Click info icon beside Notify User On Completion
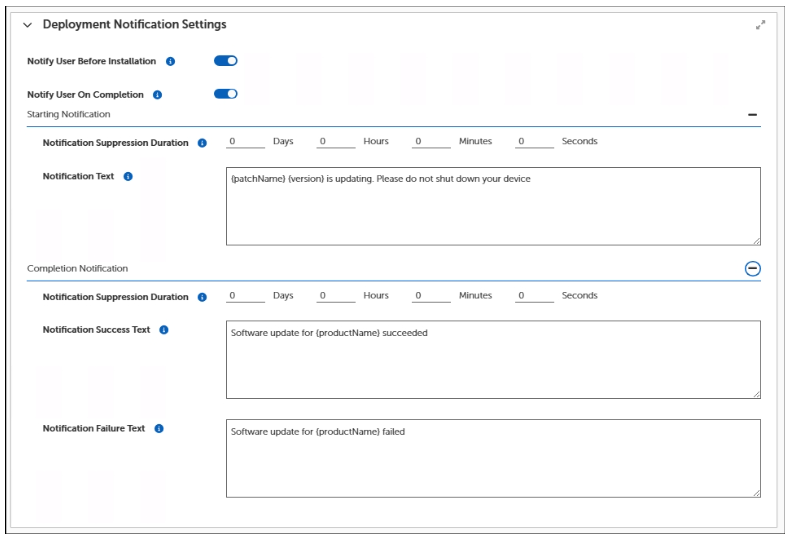The width and height of the screenshot is (792, 537). (158, 95)
